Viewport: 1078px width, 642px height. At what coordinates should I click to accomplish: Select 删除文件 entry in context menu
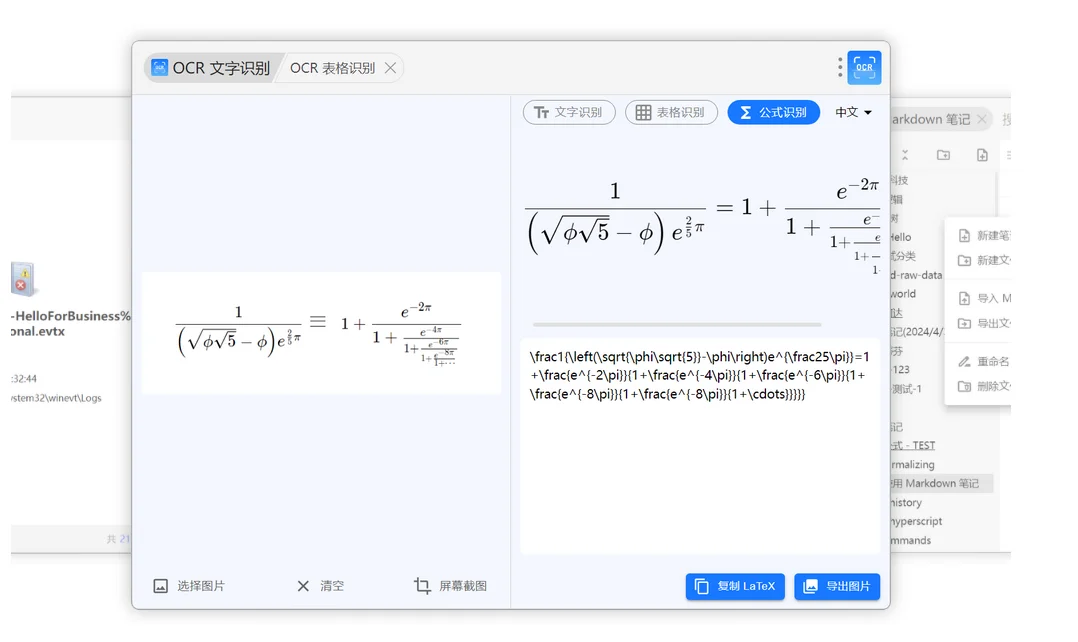coord(984,386)
